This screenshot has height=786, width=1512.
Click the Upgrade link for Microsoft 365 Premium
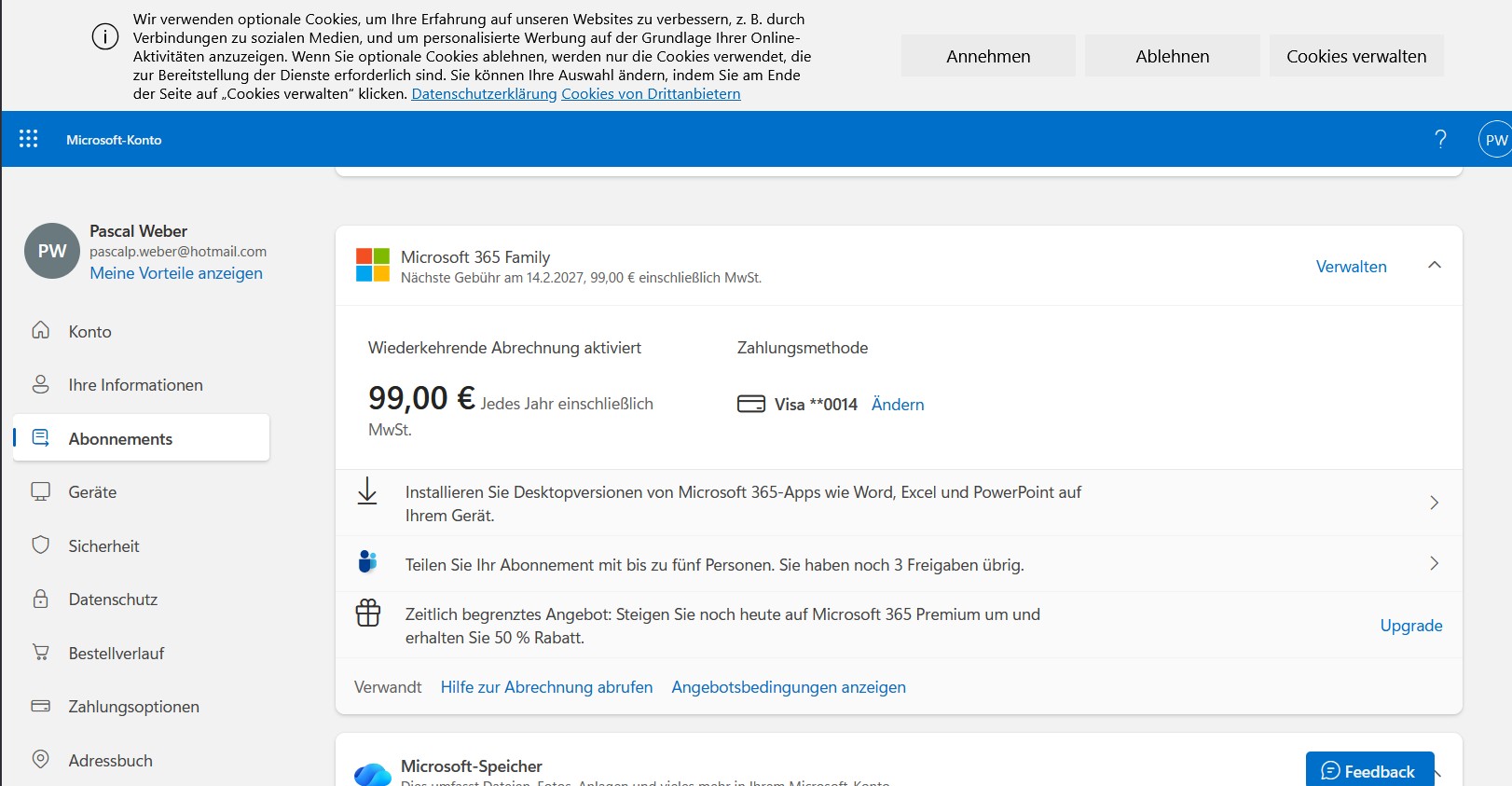1411,626
